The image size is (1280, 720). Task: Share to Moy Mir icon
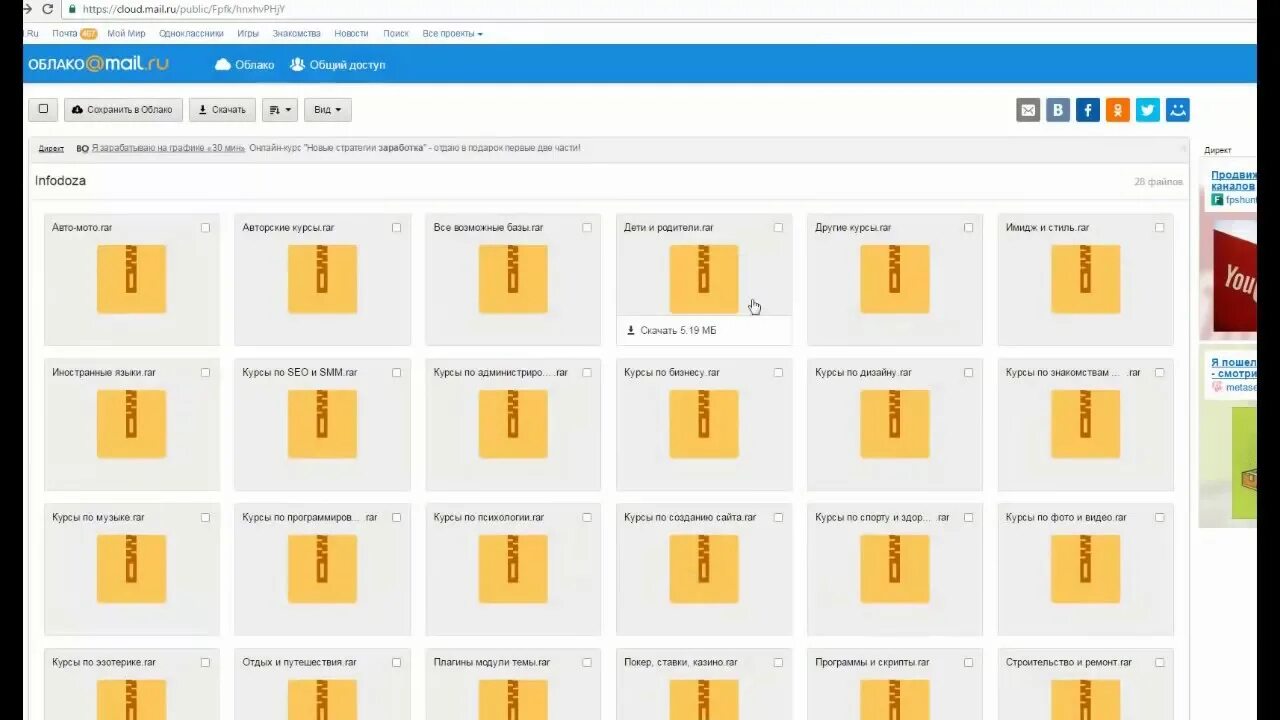pyautogui.click(x=1178, y=110)
